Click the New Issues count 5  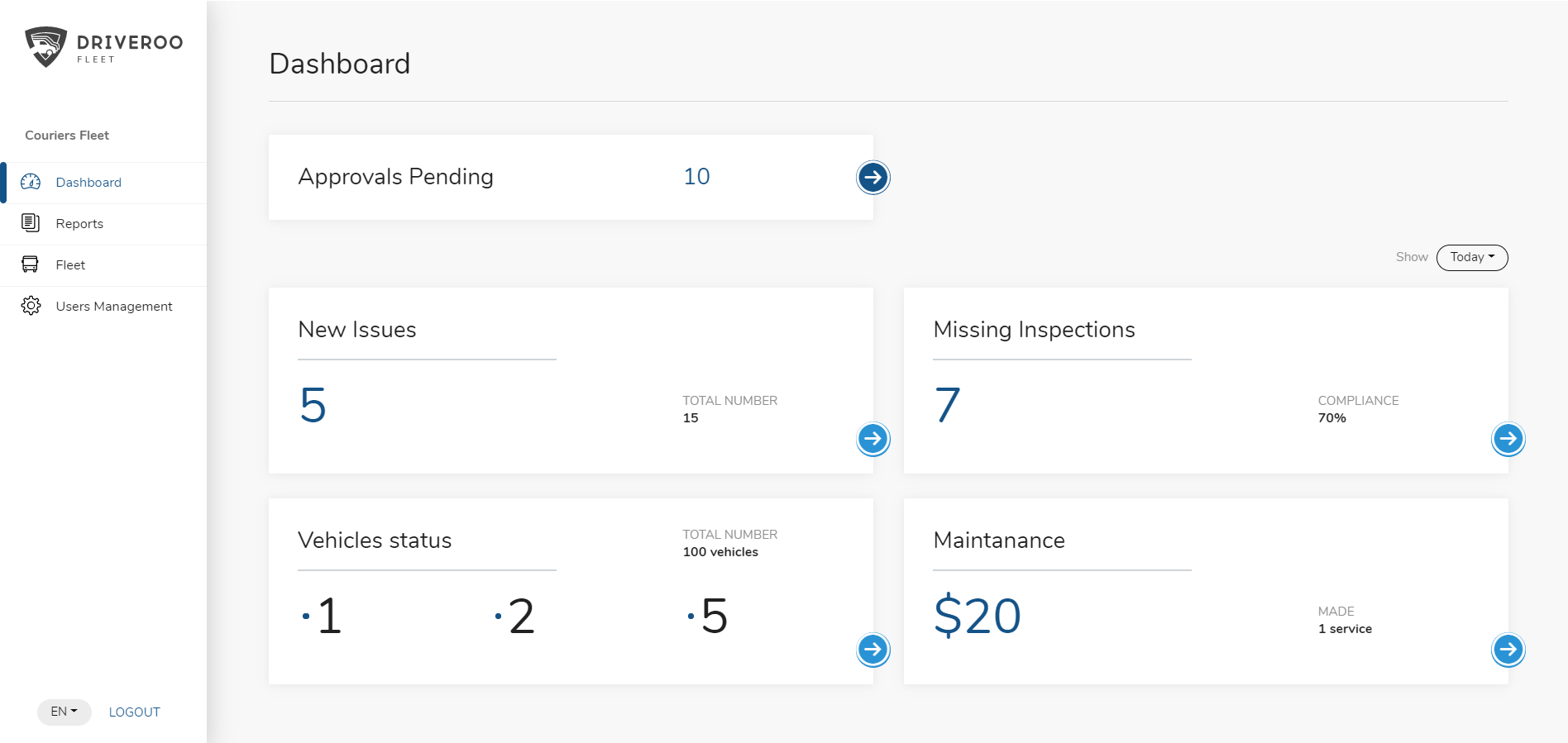pyautogui.click(x=313, y=406)
